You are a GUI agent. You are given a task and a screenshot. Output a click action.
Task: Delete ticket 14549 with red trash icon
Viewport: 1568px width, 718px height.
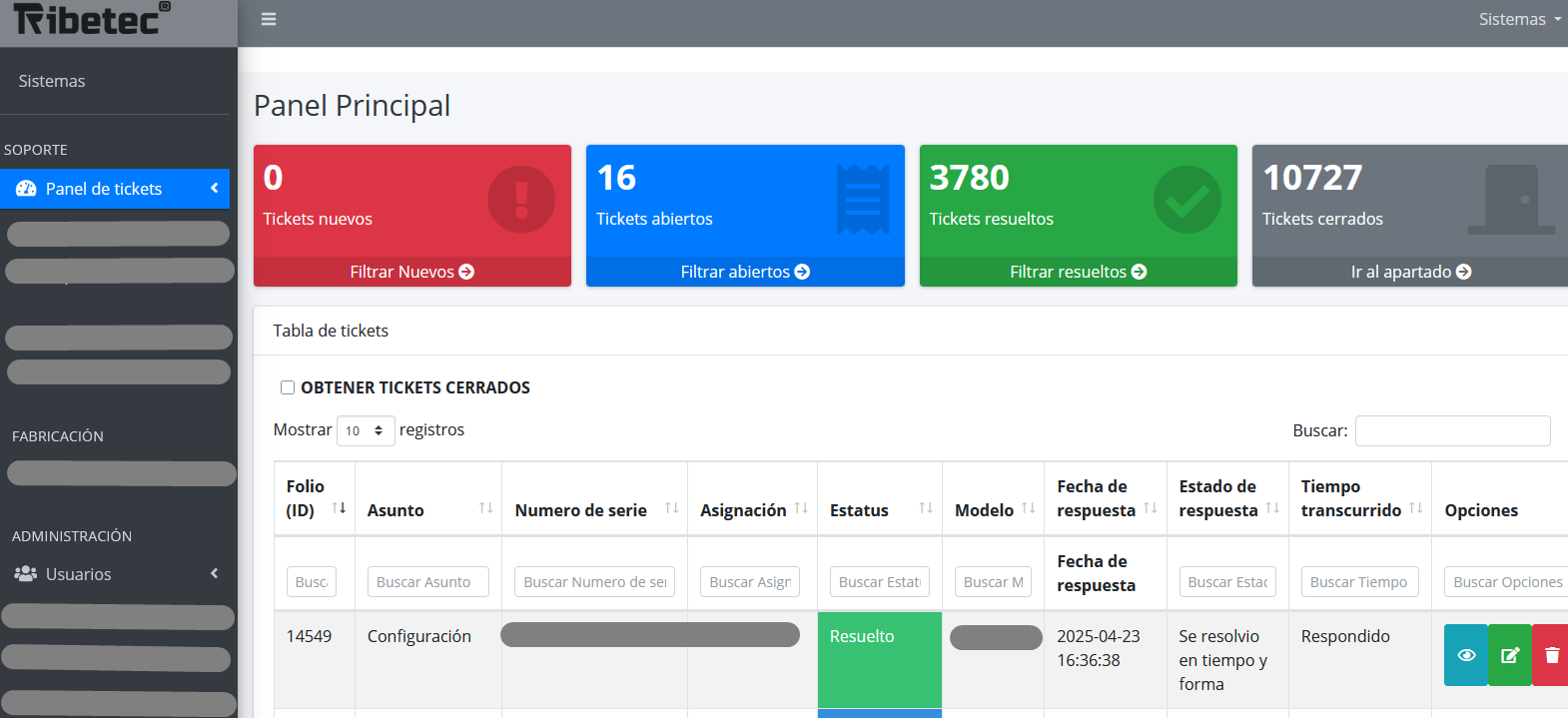pos(1551,655)
